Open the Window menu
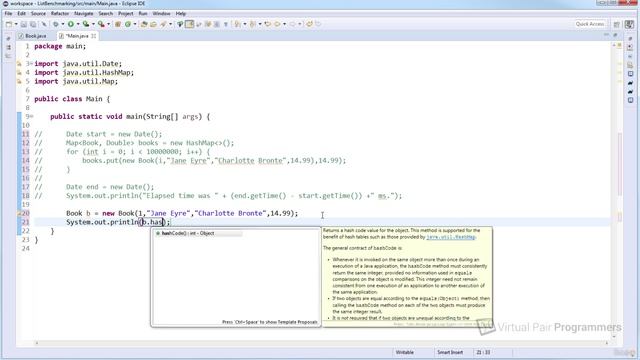The image size is (640, 360). tap(161, 13)
